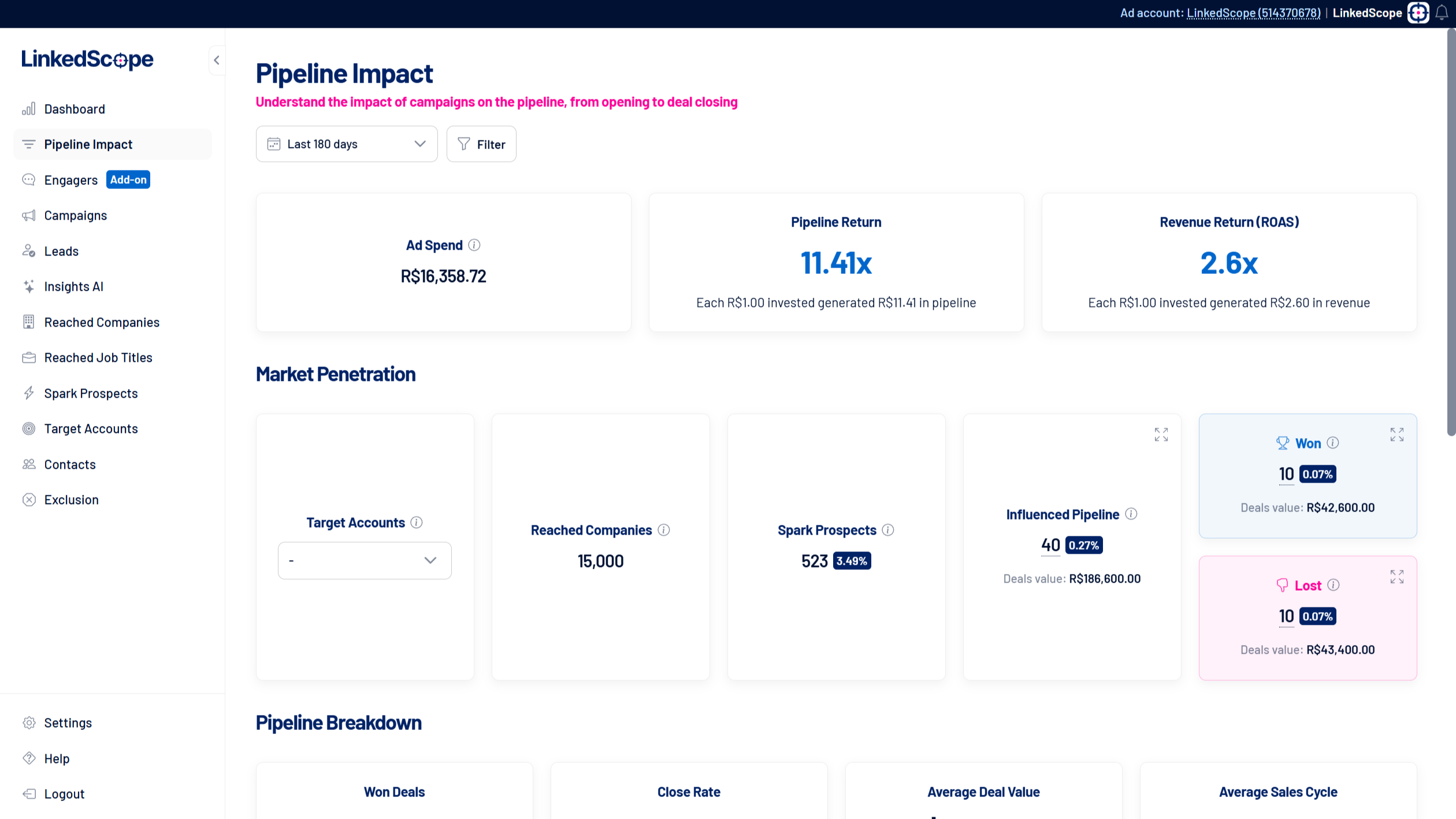Collapse the sidebar with the chevron arrow

(217, 60)
